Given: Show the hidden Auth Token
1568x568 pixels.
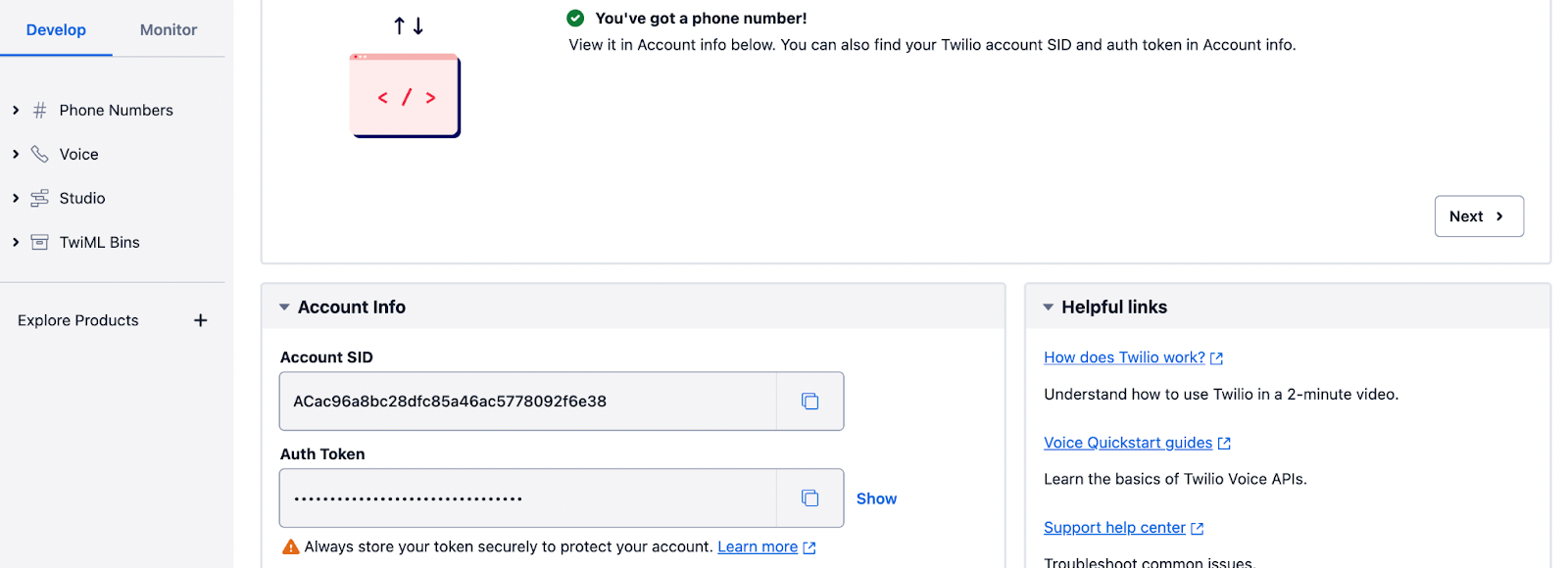Looking at the screenshot, I should pyautogui.click(x=876, y=498).
